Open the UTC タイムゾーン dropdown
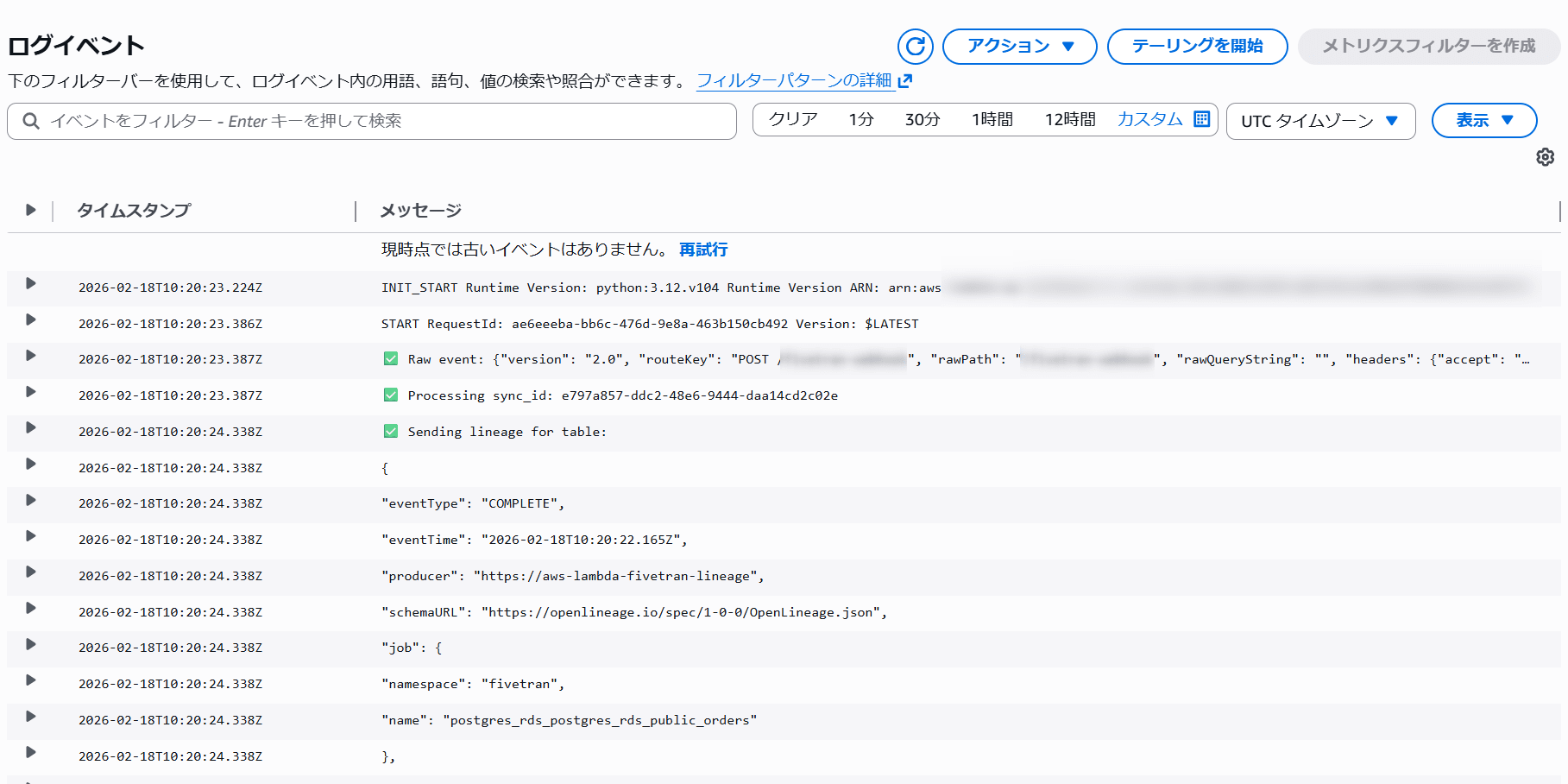 [1319, 121]
